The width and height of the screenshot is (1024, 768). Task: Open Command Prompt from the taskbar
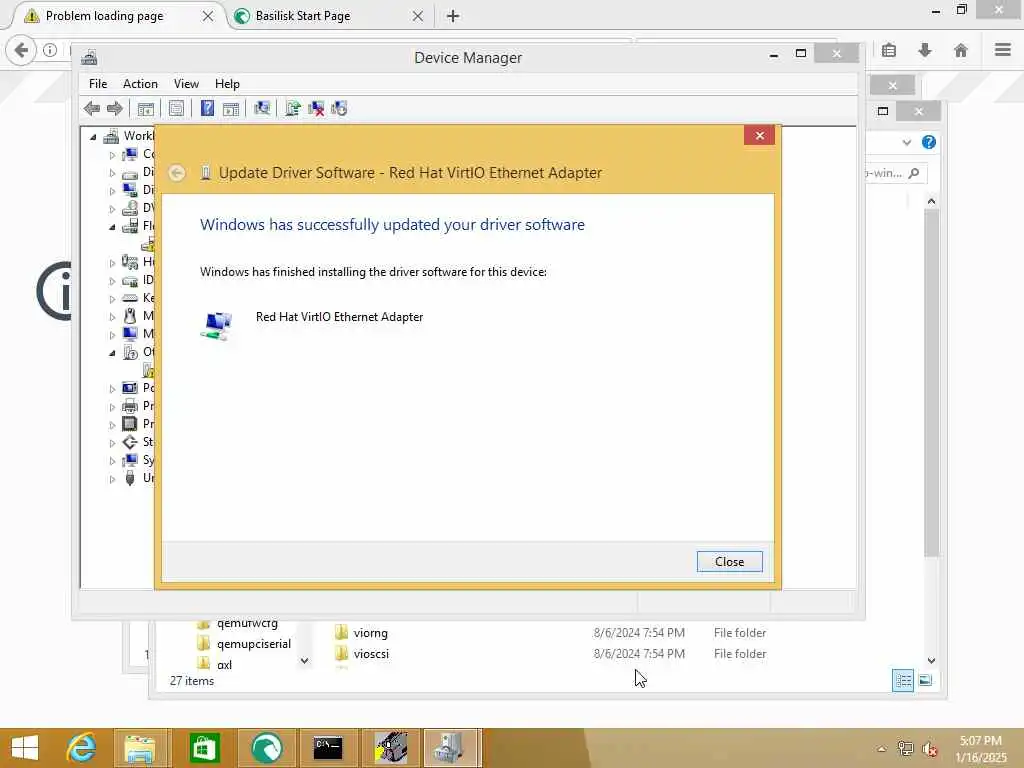click(328, 748)
